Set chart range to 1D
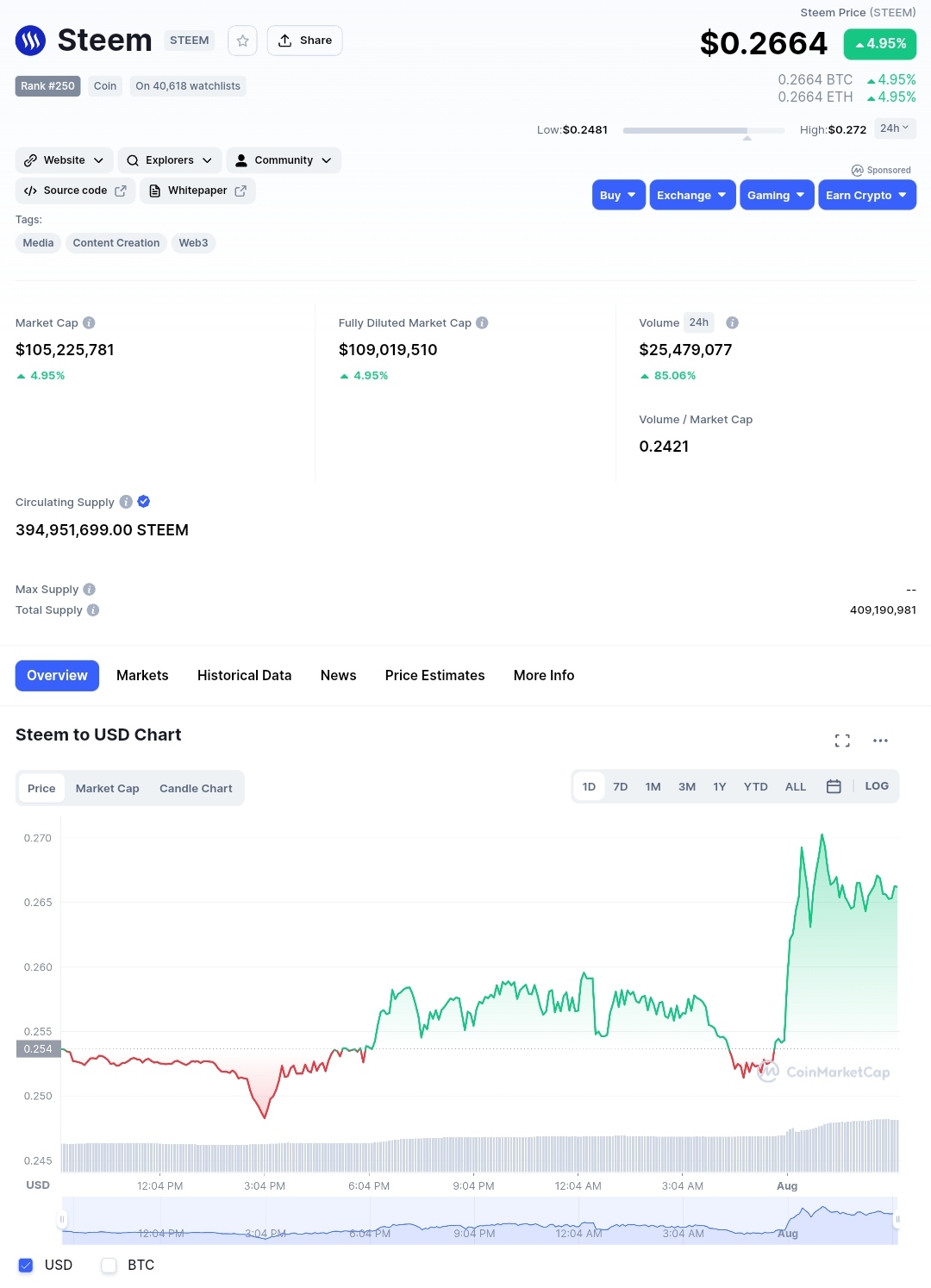This screenshot has width=931, height=1288. [x=589, y=786]
